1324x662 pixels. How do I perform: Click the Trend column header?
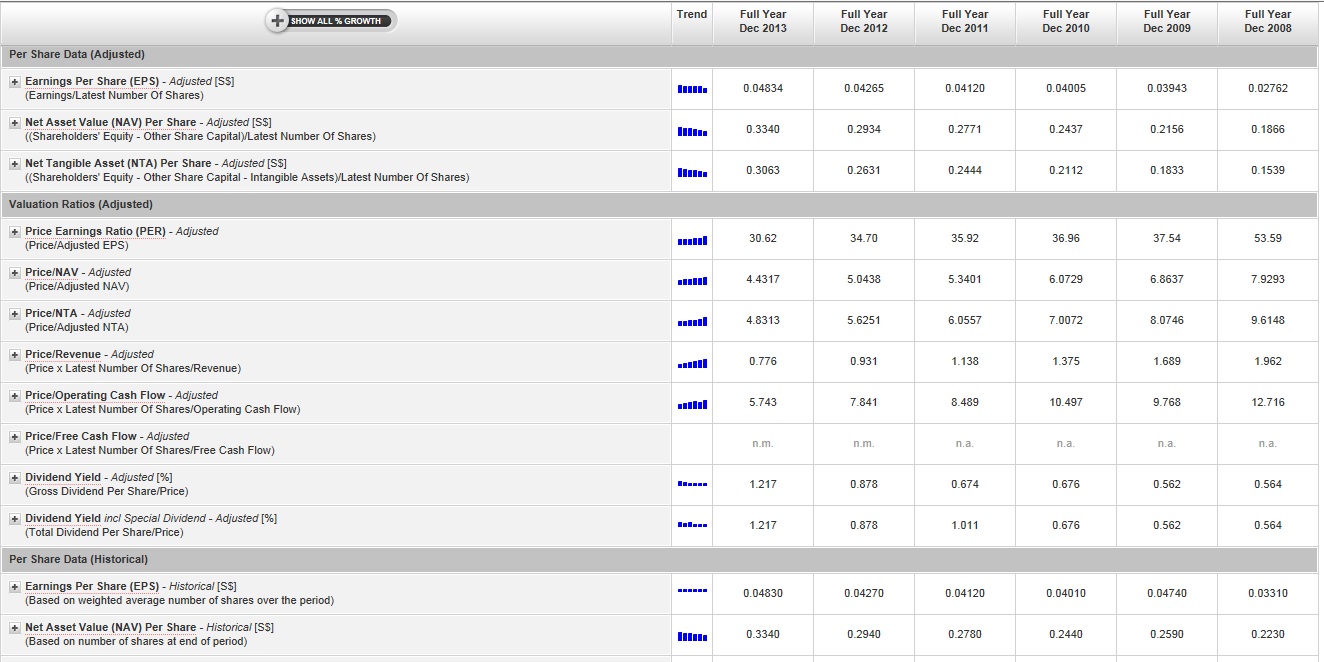692,14
